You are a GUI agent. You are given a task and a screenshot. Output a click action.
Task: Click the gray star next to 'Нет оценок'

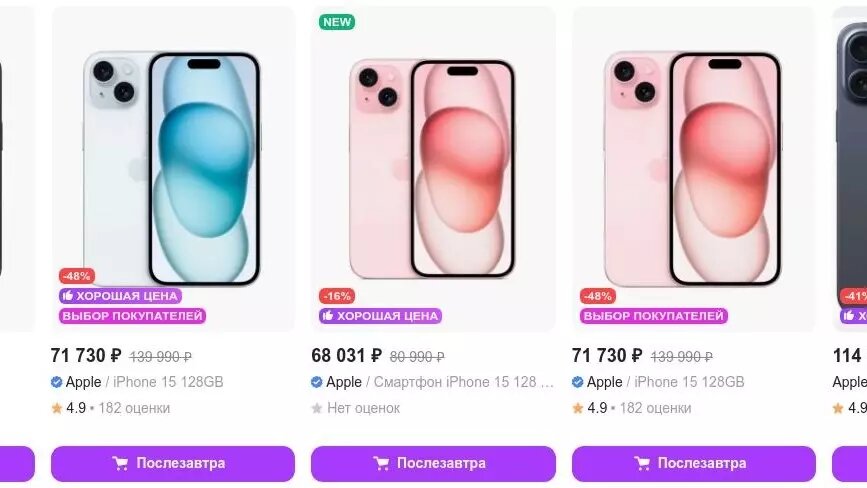pyautogui.click(x=317, y=408)
